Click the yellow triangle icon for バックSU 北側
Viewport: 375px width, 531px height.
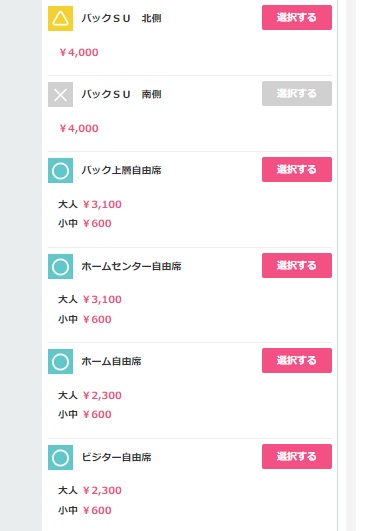coord(60,18)
